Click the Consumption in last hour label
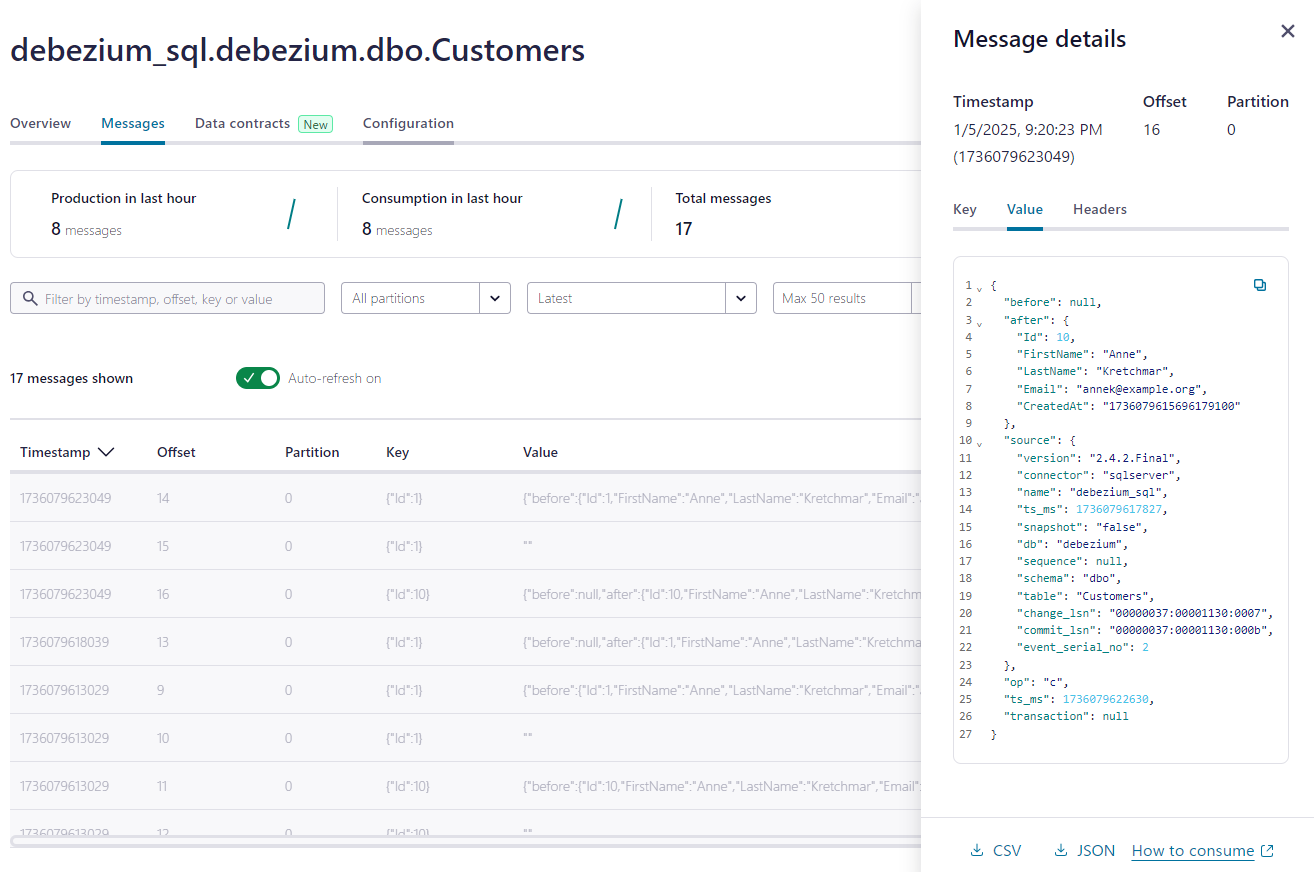 click(x=442, y=198)
